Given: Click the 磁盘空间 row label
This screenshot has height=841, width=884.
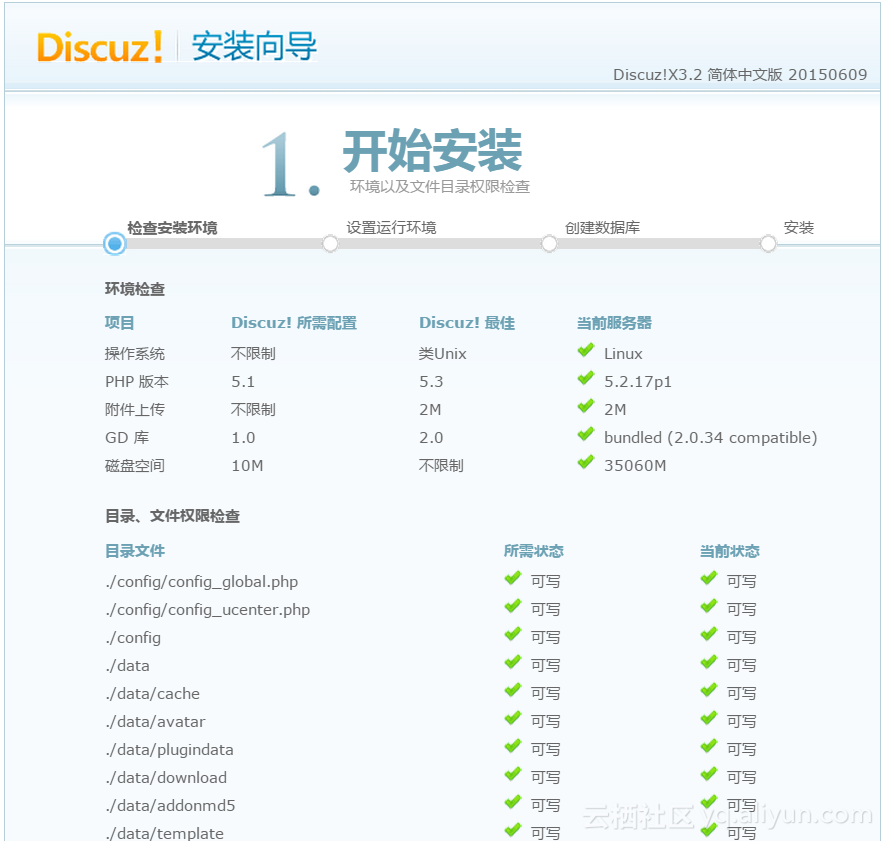Looking at the screenshot, I should coord(135,466).
